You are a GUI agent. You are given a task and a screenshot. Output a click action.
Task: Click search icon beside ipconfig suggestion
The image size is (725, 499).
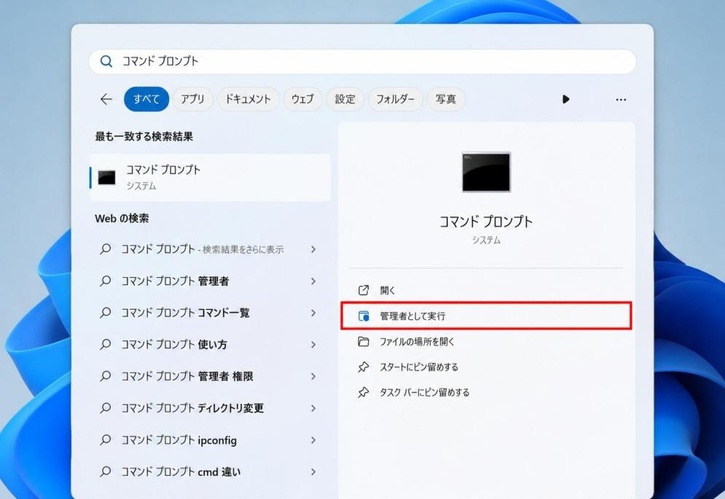pos(105,440)
